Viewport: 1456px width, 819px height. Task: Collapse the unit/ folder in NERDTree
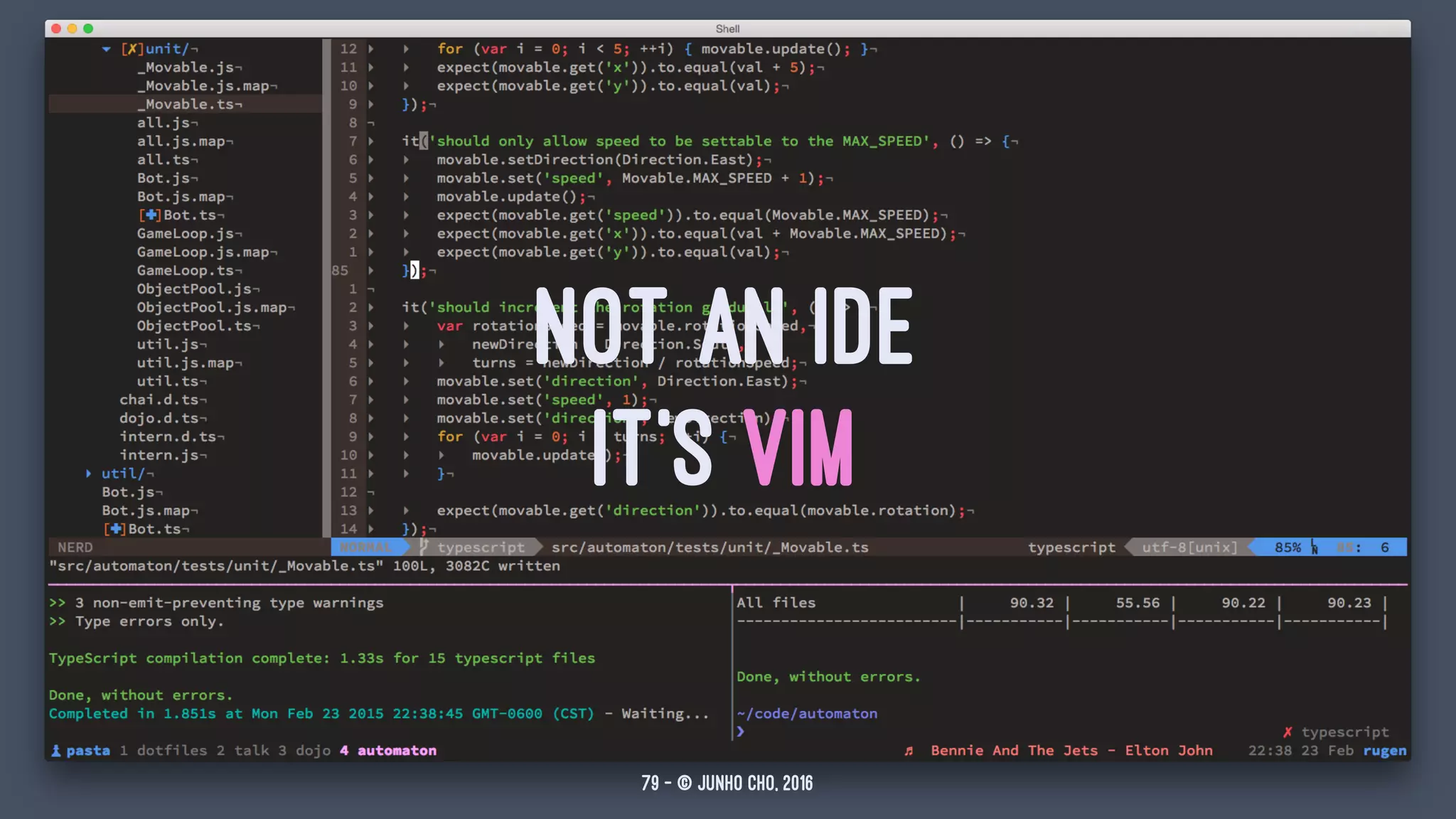(x=106, y=49)
